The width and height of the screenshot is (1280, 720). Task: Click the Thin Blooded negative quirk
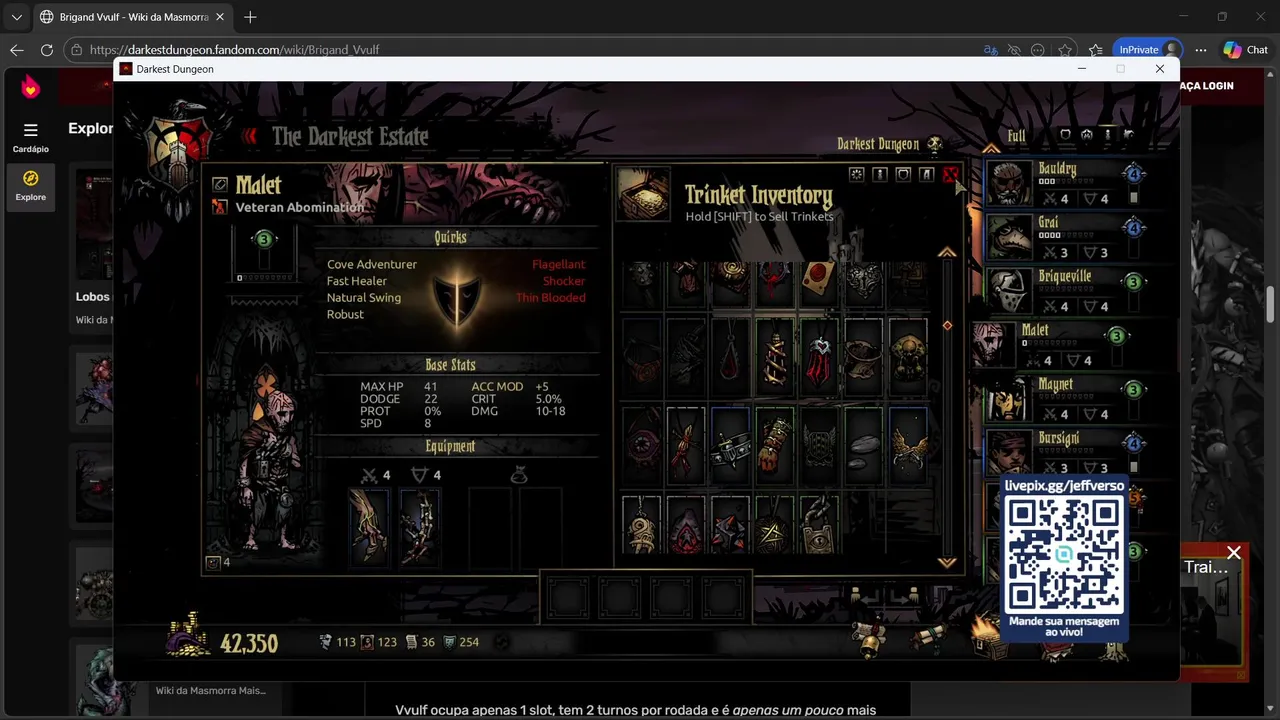pyautogui.click(x=551, y=298)
